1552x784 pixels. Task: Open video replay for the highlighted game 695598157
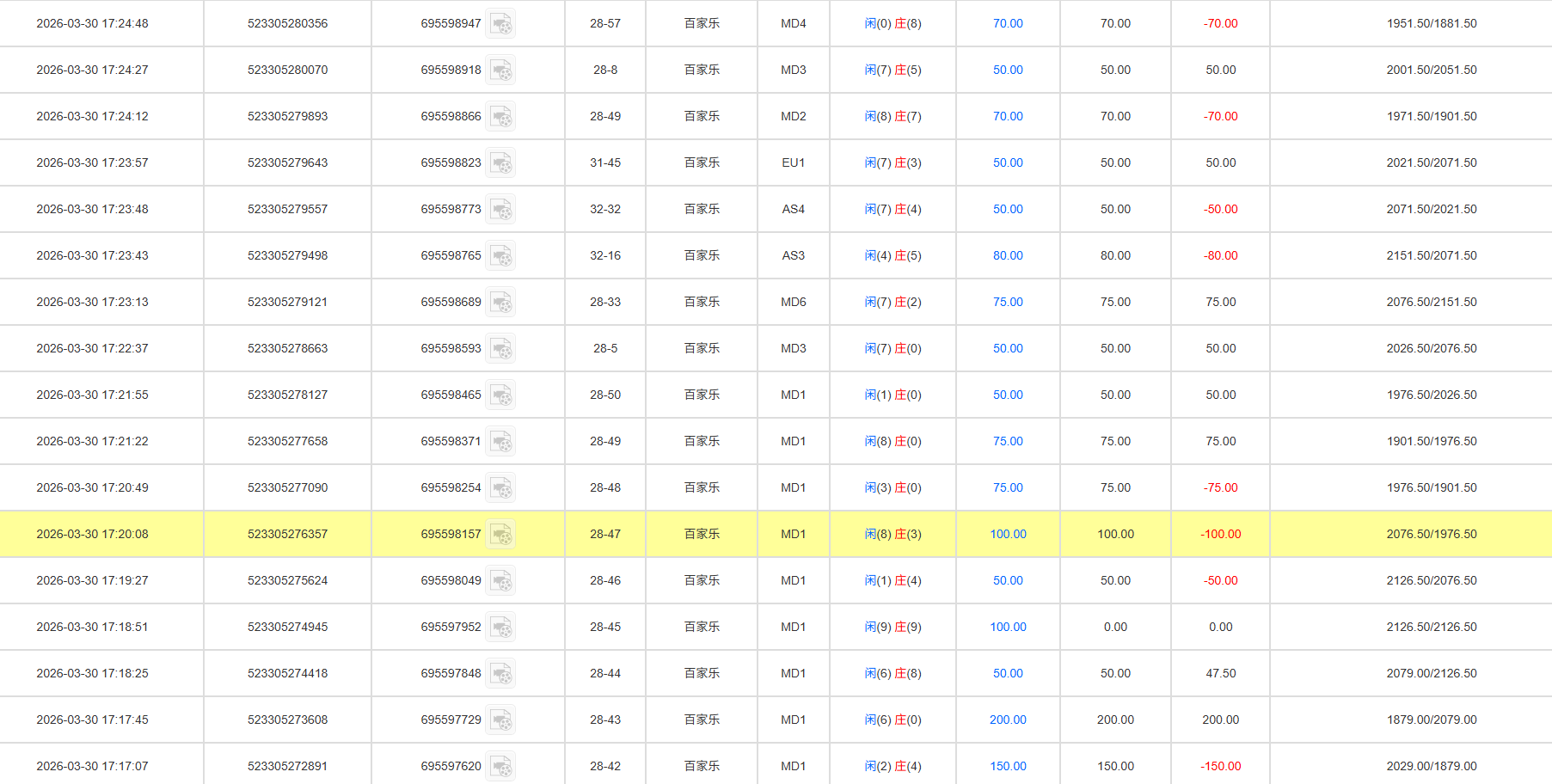click(x=501, y=534)
